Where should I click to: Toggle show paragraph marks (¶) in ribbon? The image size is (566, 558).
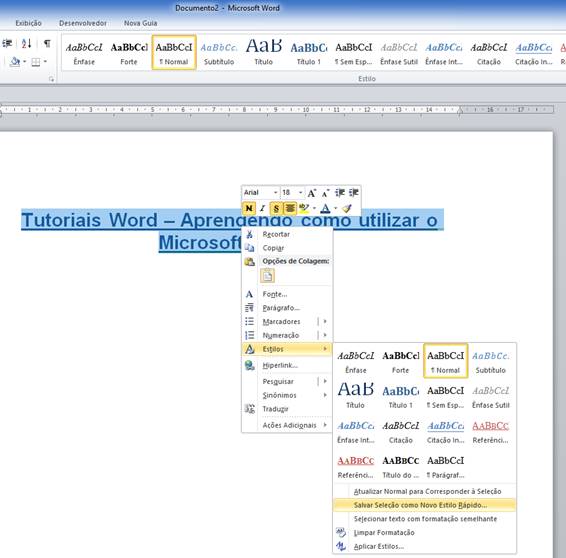(47, 44)
